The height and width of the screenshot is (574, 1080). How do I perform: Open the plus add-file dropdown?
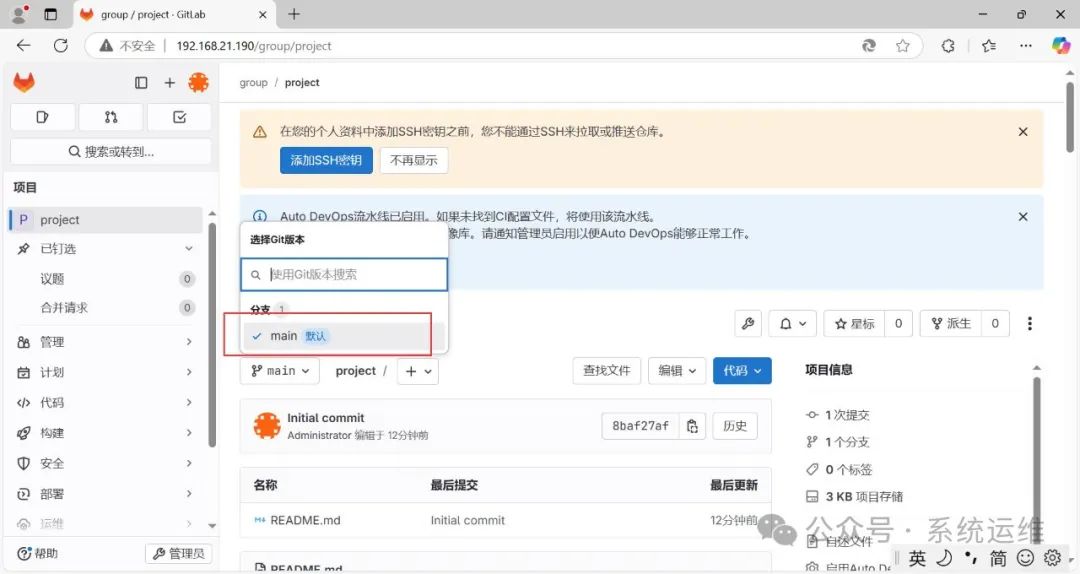click(418, 371)
